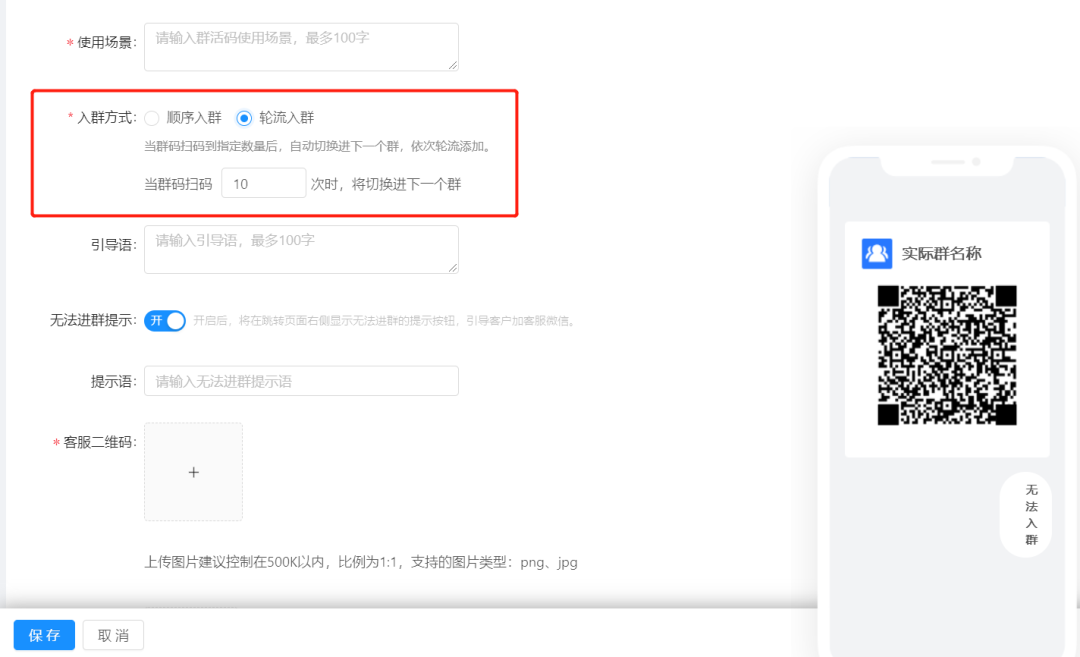Click the scan count field showing 10
This screenshot has height=657, width=1080.
click(x=263, y=183)
